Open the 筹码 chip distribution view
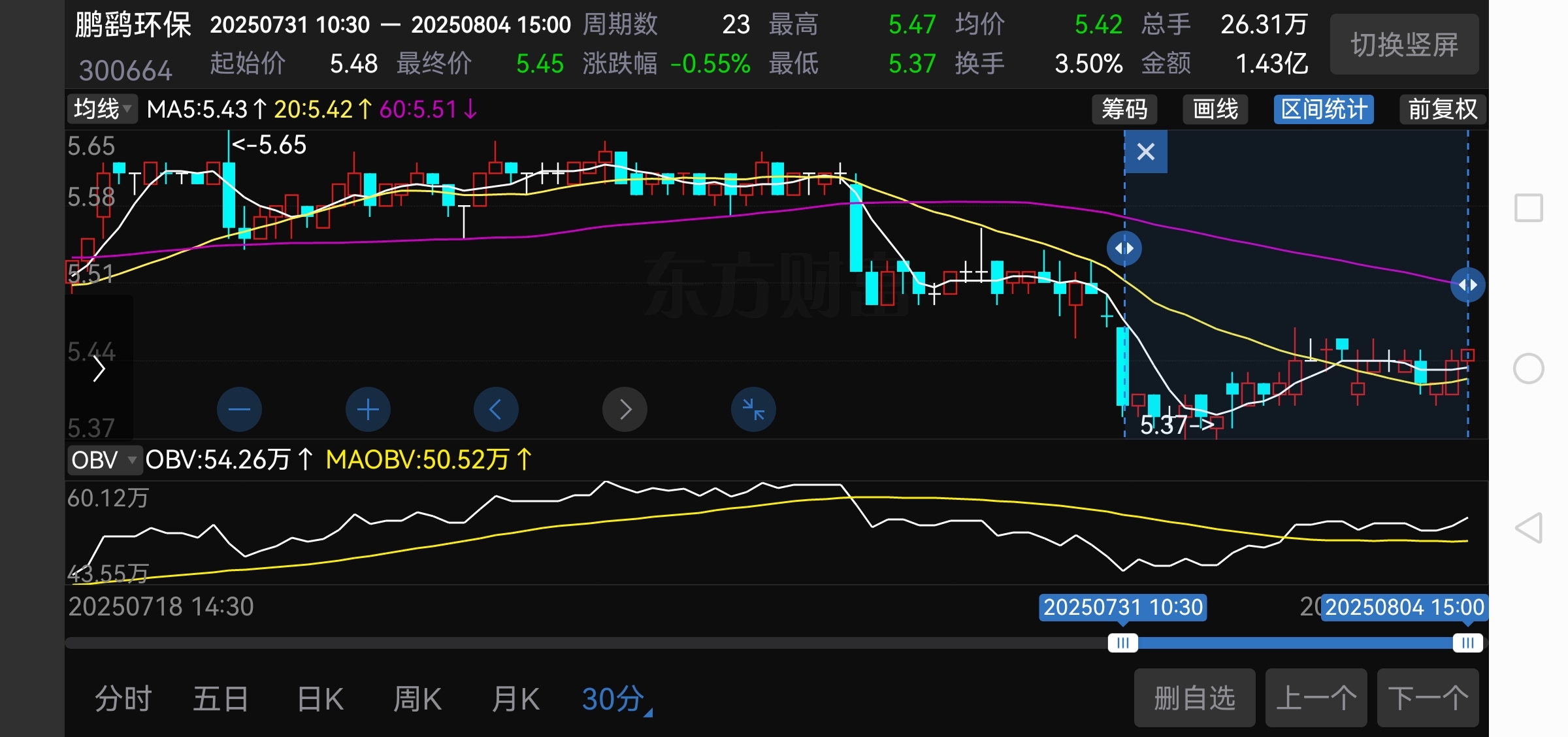Screen dimensions: 1568x737 pos(1124,109)
